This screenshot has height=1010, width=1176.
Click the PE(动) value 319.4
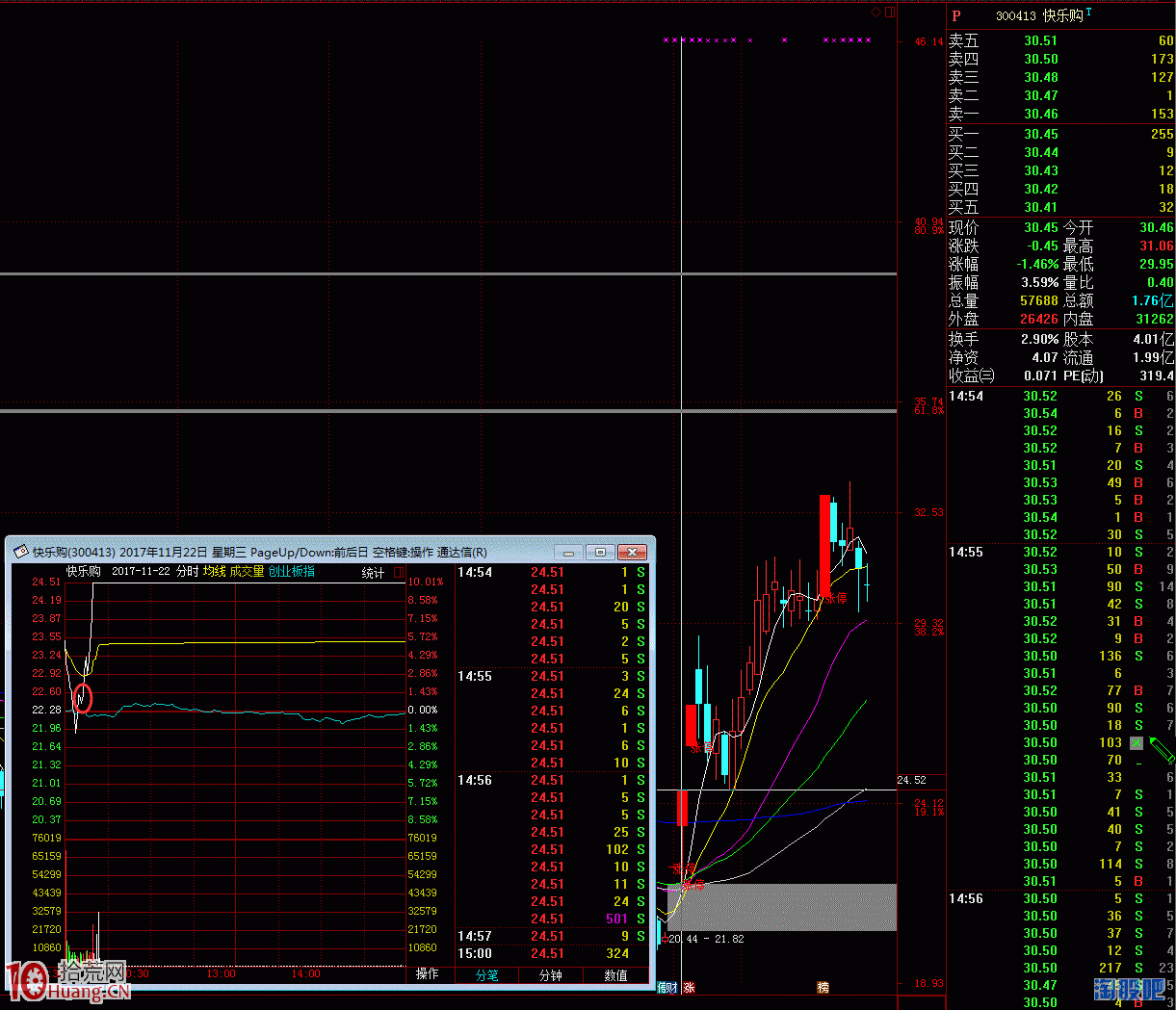point(1157,376)
